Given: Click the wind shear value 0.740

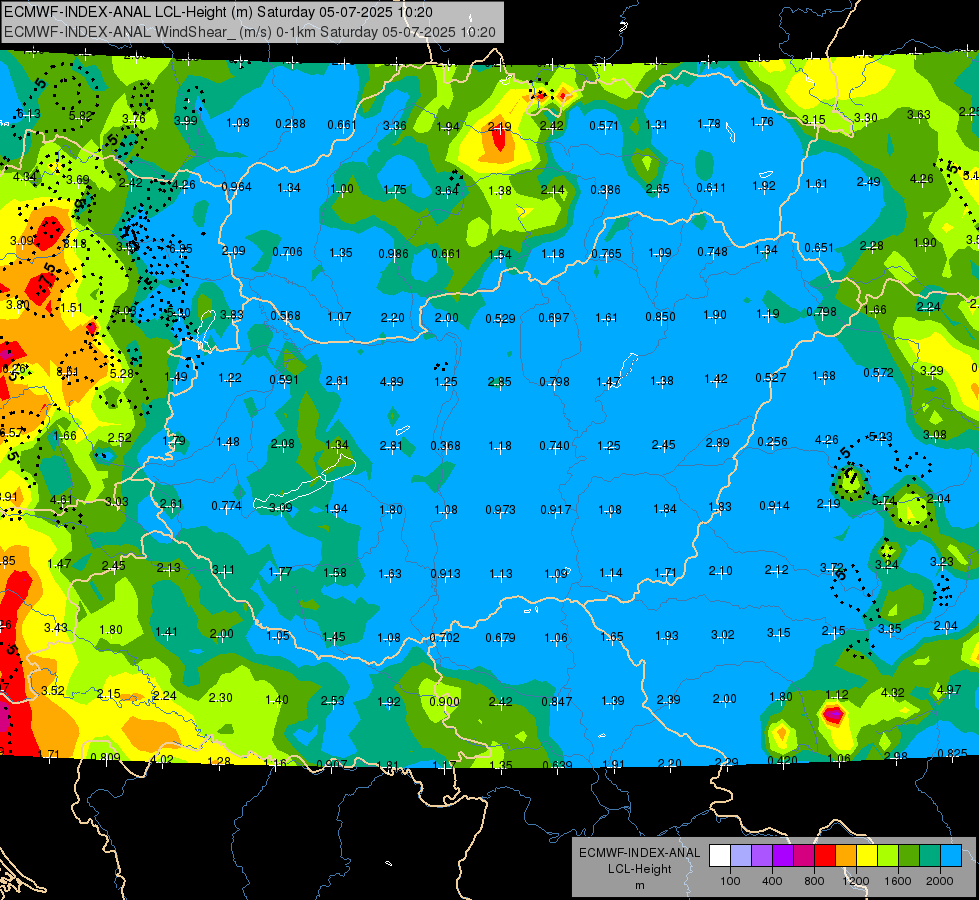Looking at the screenshot, I should click(x=554, y=445).
